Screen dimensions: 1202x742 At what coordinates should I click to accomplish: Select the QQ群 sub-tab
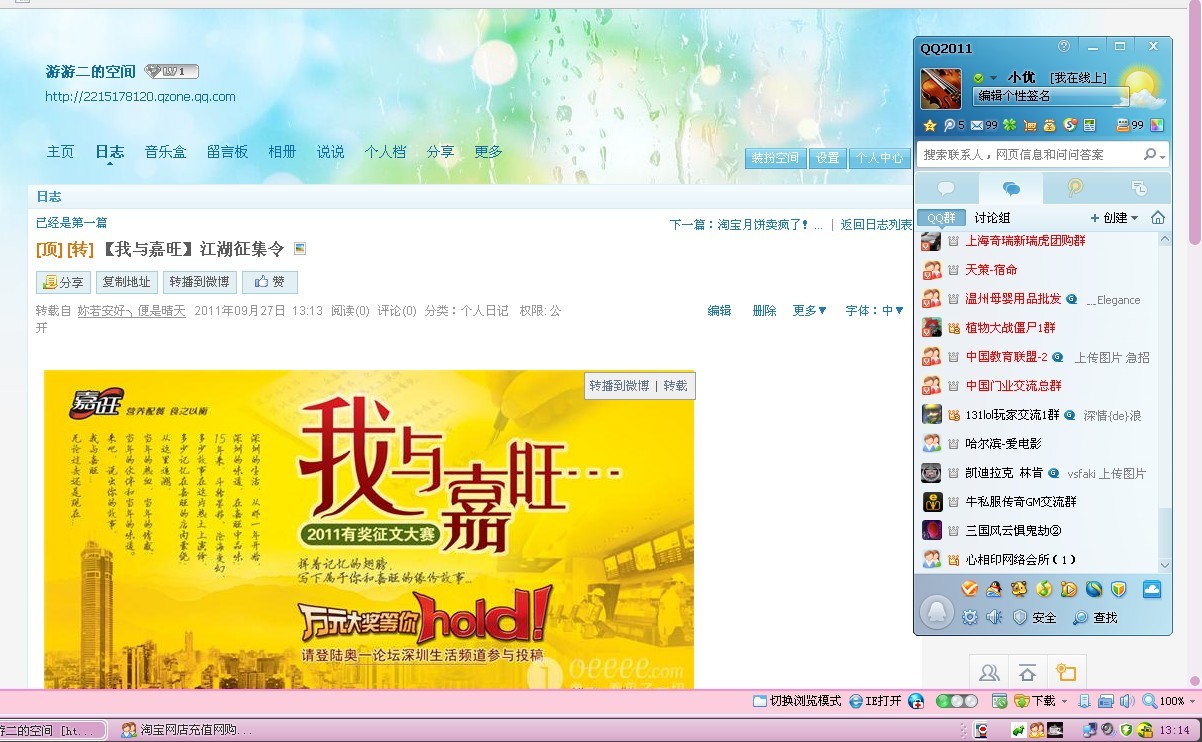[x=941, y=218]
